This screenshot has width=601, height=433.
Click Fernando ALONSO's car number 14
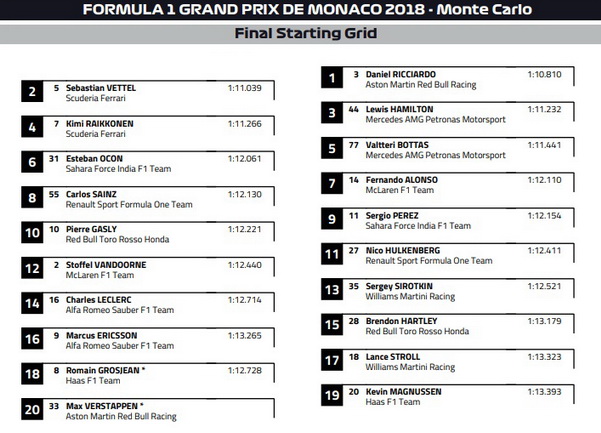354,180
